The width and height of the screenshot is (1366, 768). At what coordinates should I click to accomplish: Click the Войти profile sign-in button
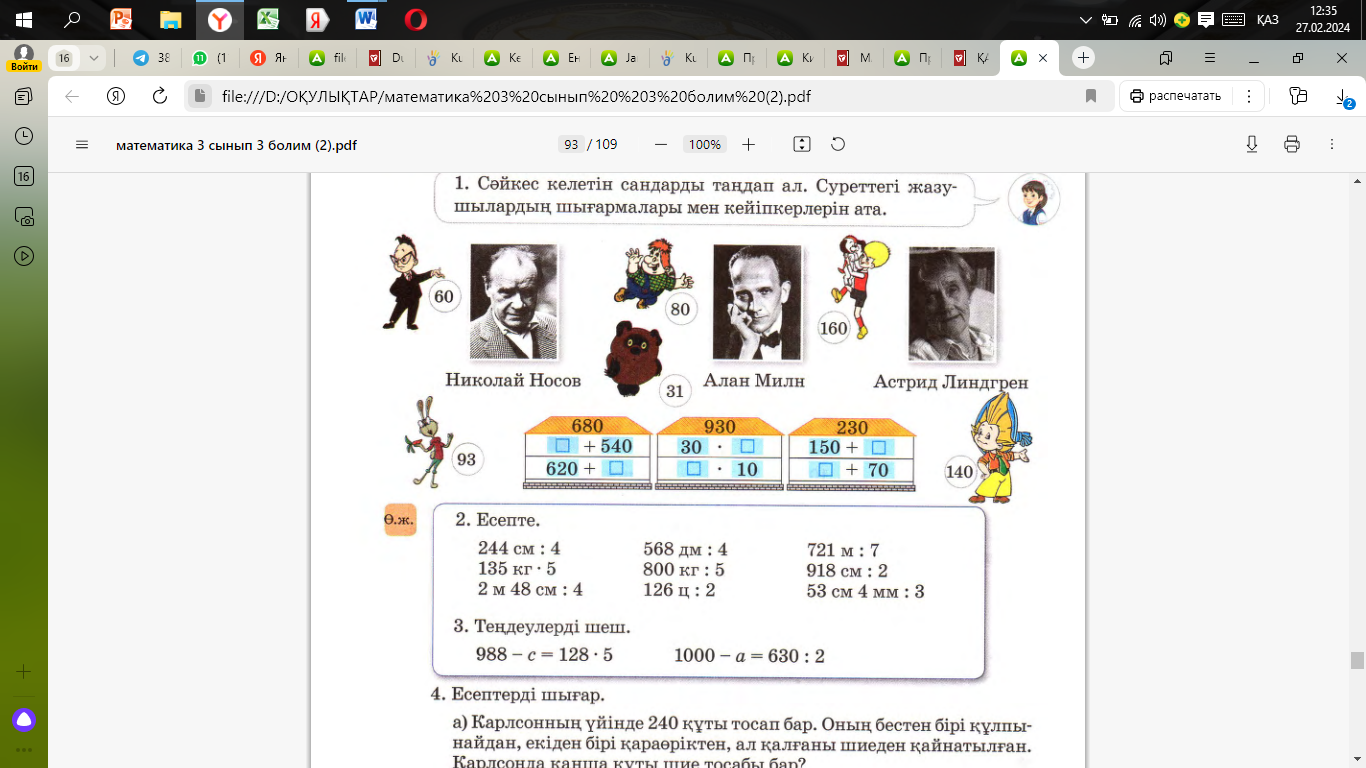click(x=24, y=58)
